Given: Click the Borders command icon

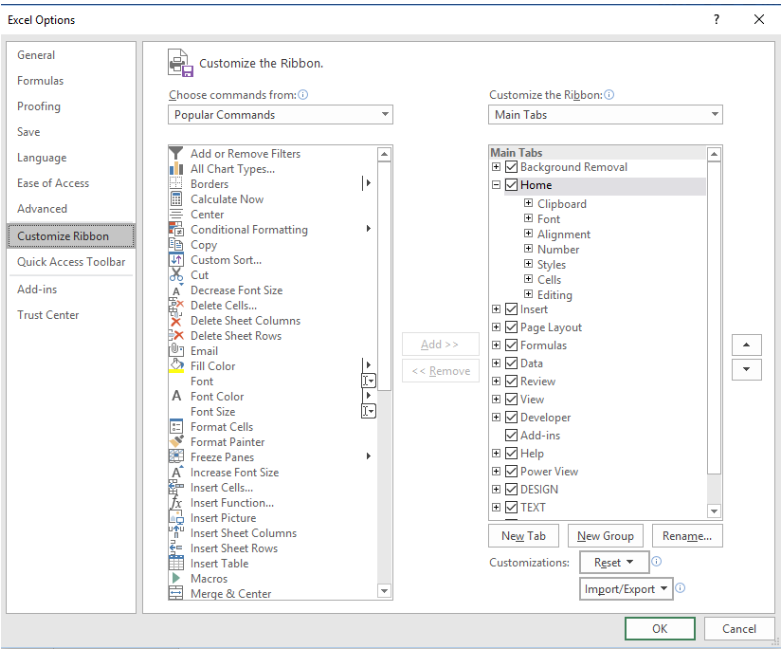Looking at the screenshot, I should 176,184.
